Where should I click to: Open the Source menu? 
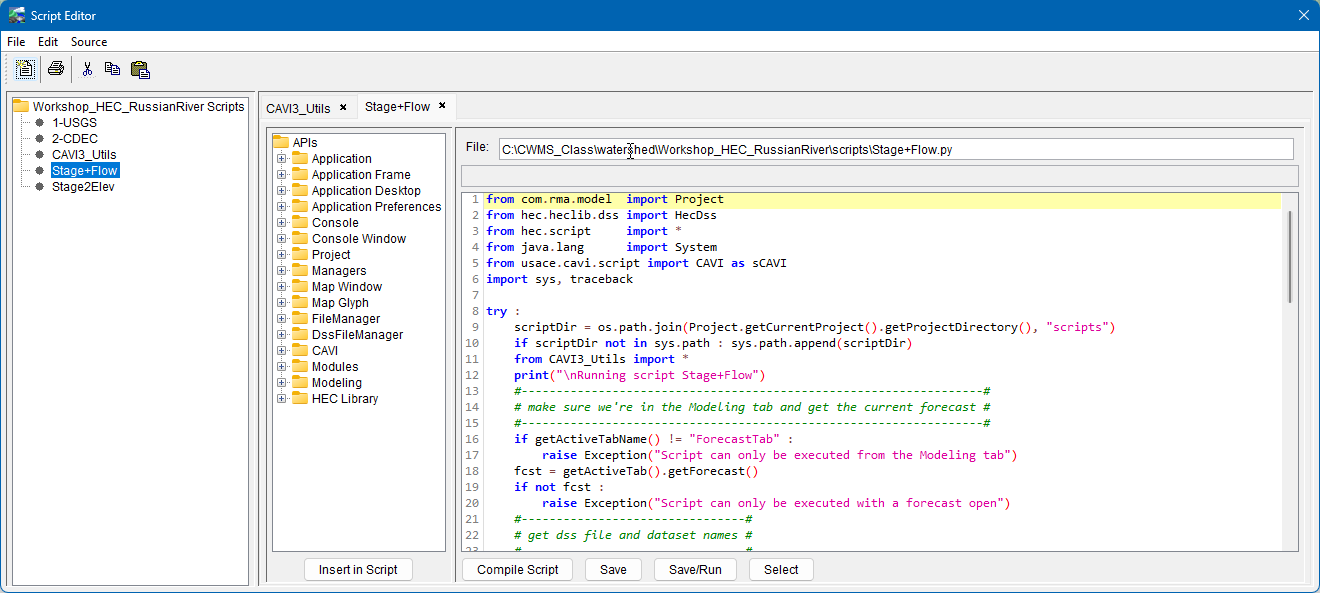(x=89, y=42)
